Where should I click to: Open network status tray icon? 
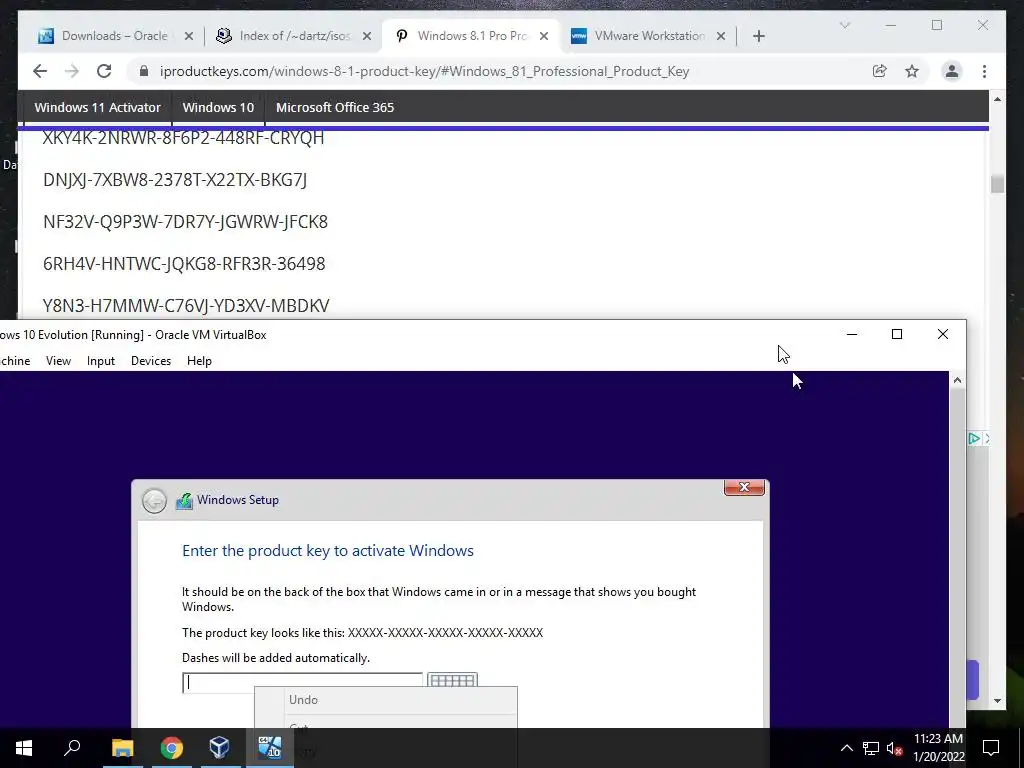click(x=871, y=748)
